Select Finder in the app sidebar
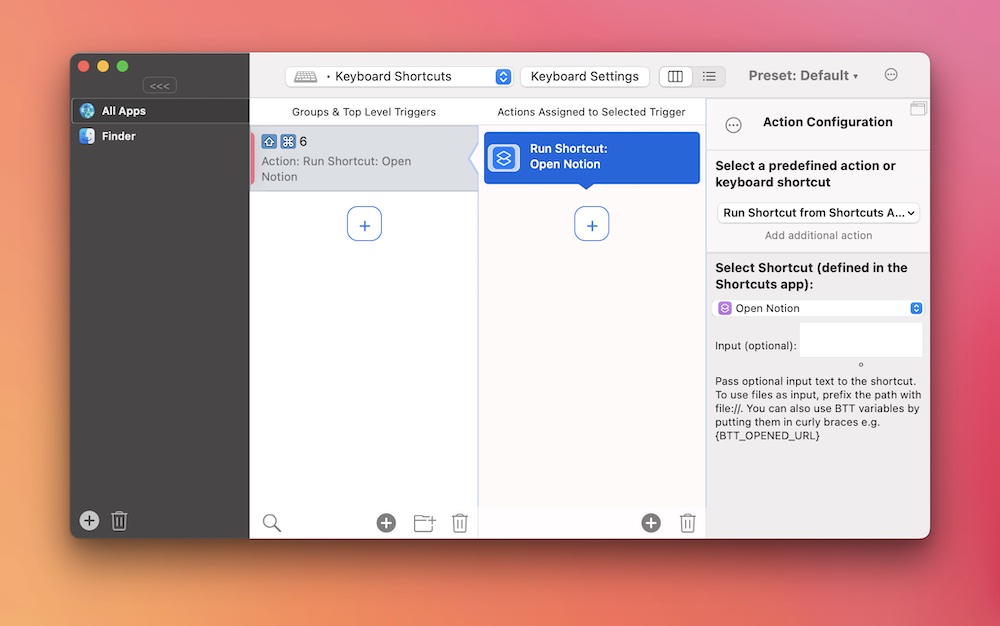The image size is (1000, 626). pyautogui.click(x=160, y=136)
